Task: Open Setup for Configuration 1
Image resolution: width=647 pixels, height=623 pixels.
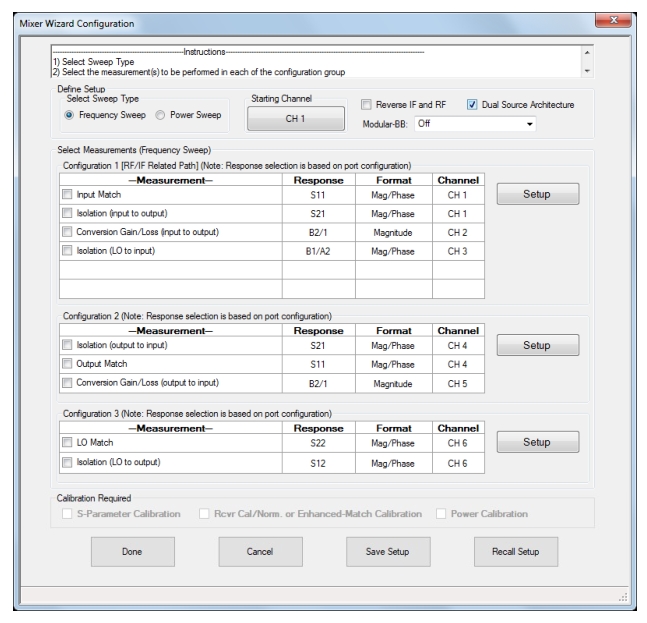Action: 538,194
